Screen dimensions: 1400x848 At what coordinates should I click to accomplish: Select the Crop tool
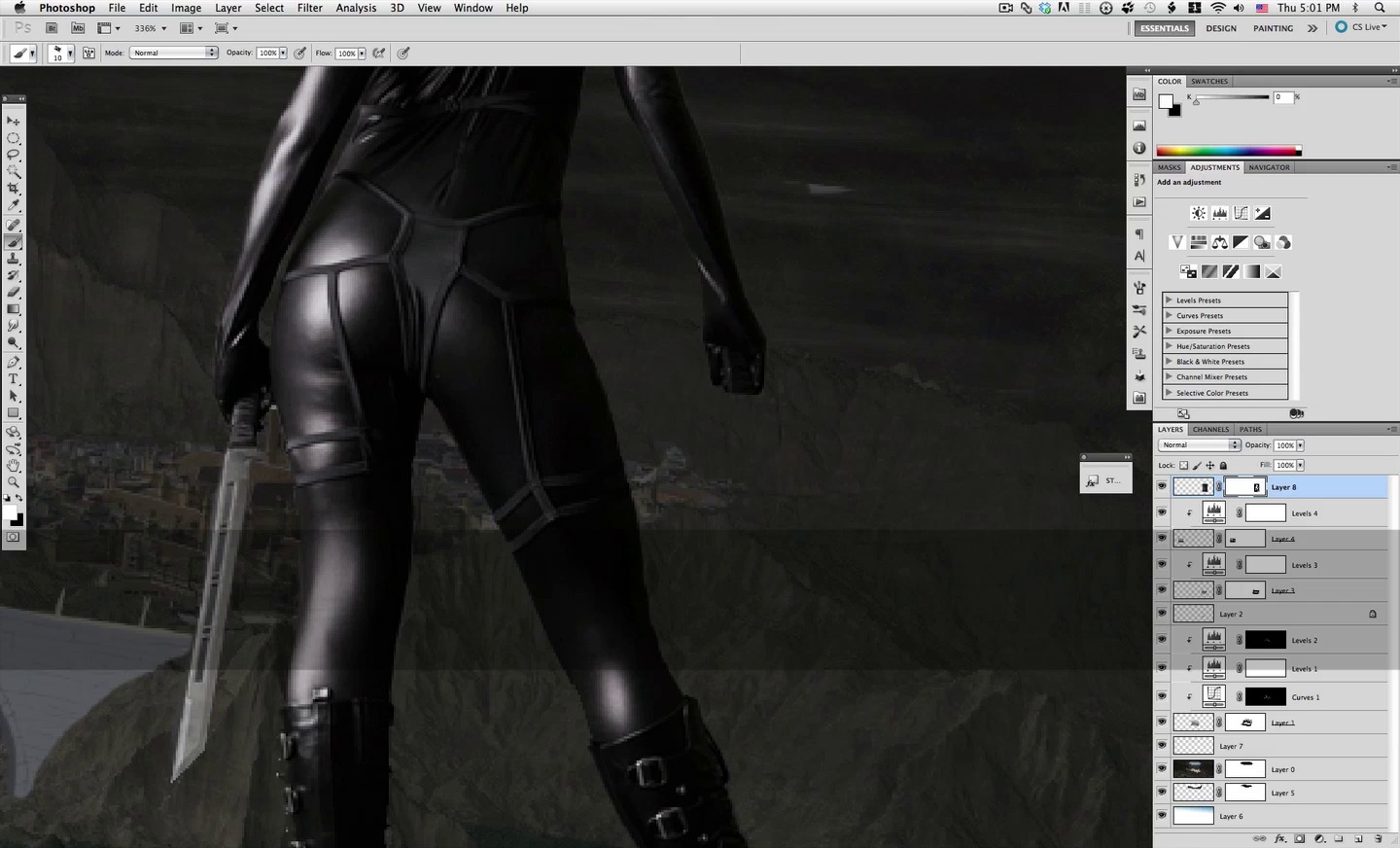pos(14,189)
